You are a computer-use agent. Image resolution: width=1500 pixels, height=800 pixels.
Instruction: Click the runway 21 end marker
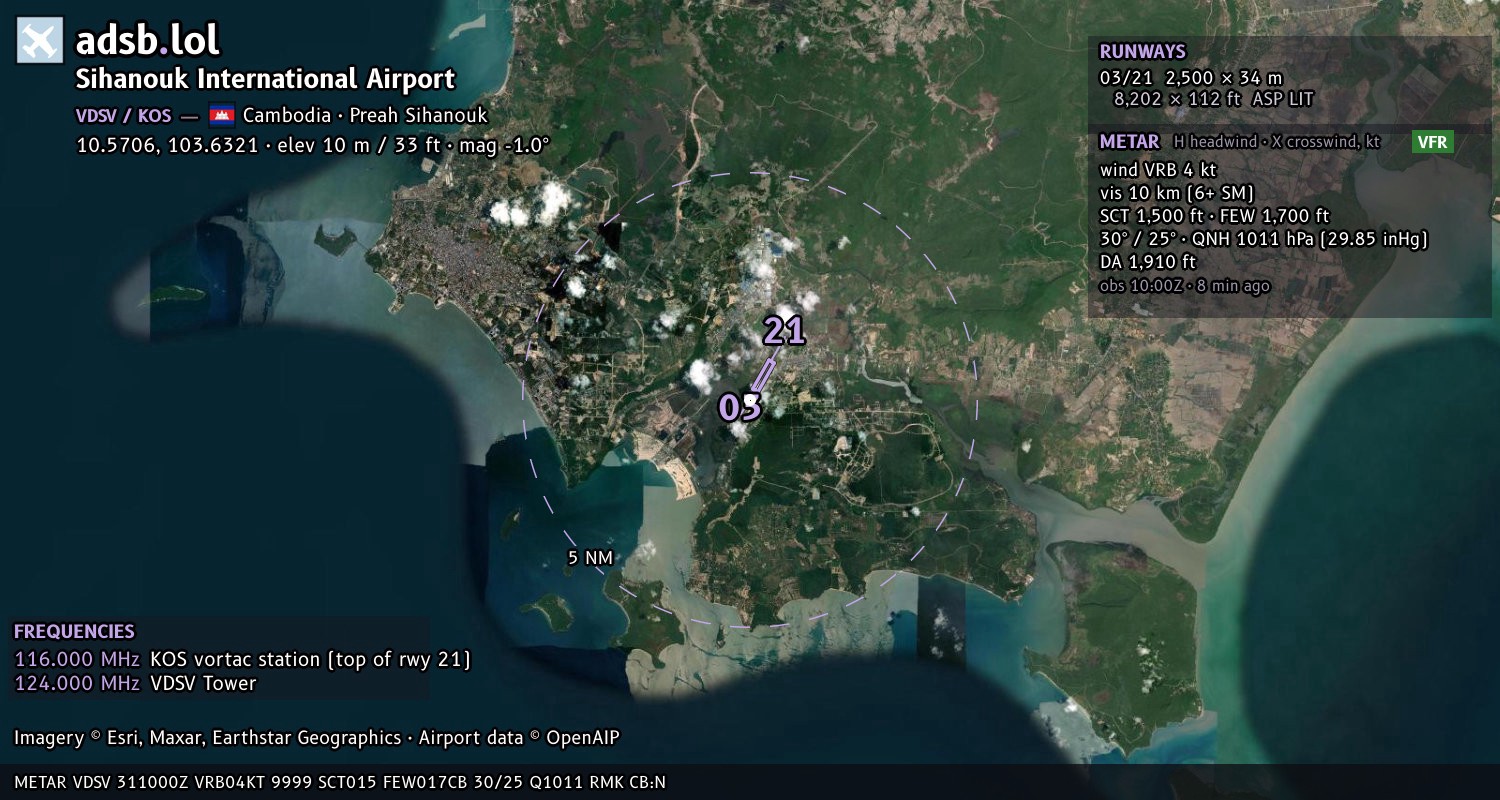(x=784, y=331)
